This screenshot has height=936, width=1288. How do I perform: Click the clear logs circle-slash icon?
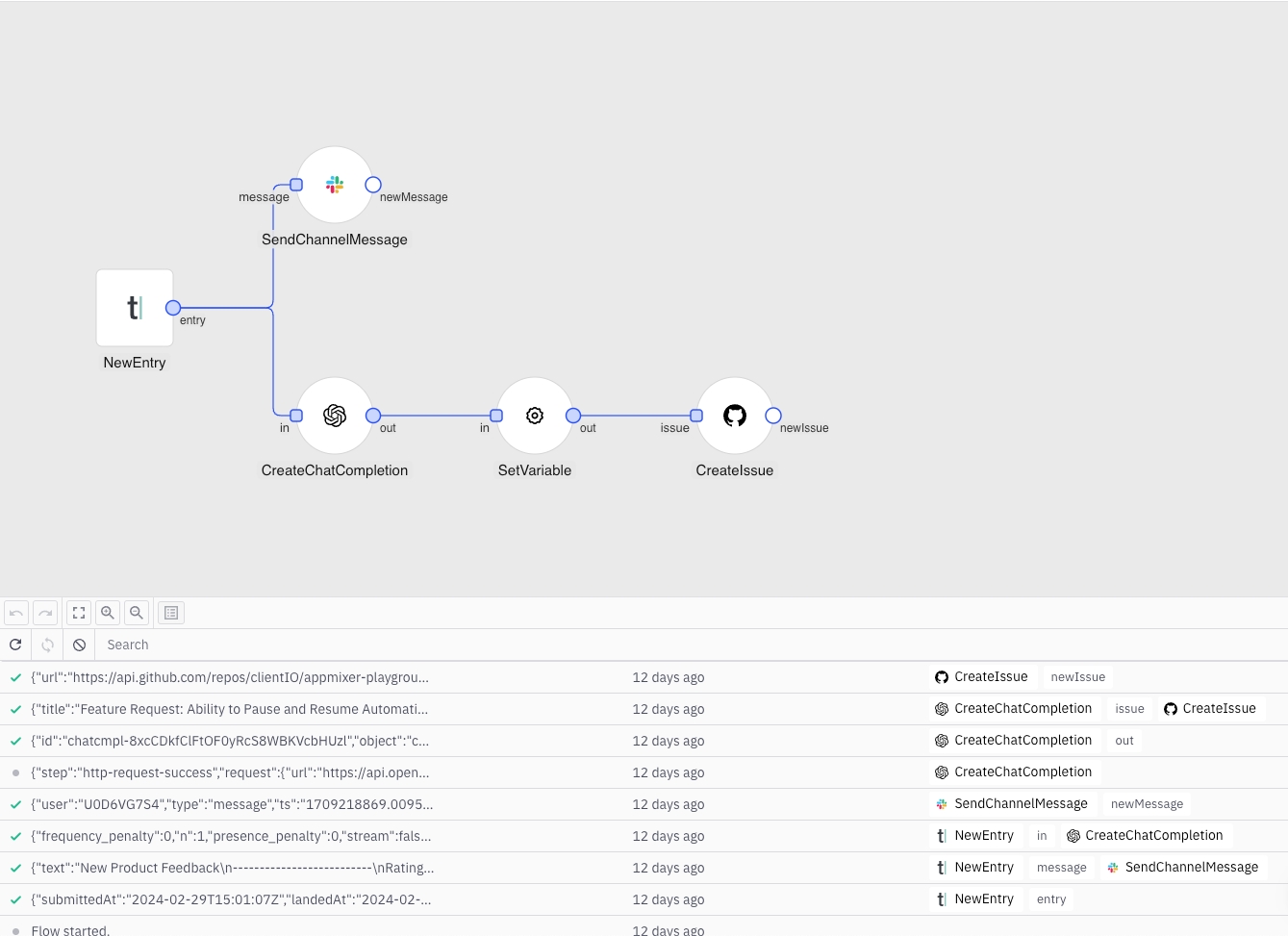tap(80, 645)
